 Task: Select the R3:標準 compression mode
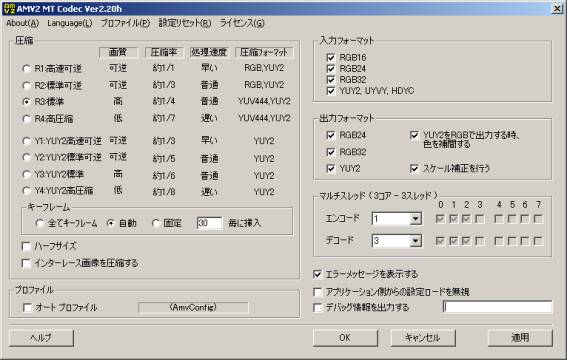click(26, 102)
